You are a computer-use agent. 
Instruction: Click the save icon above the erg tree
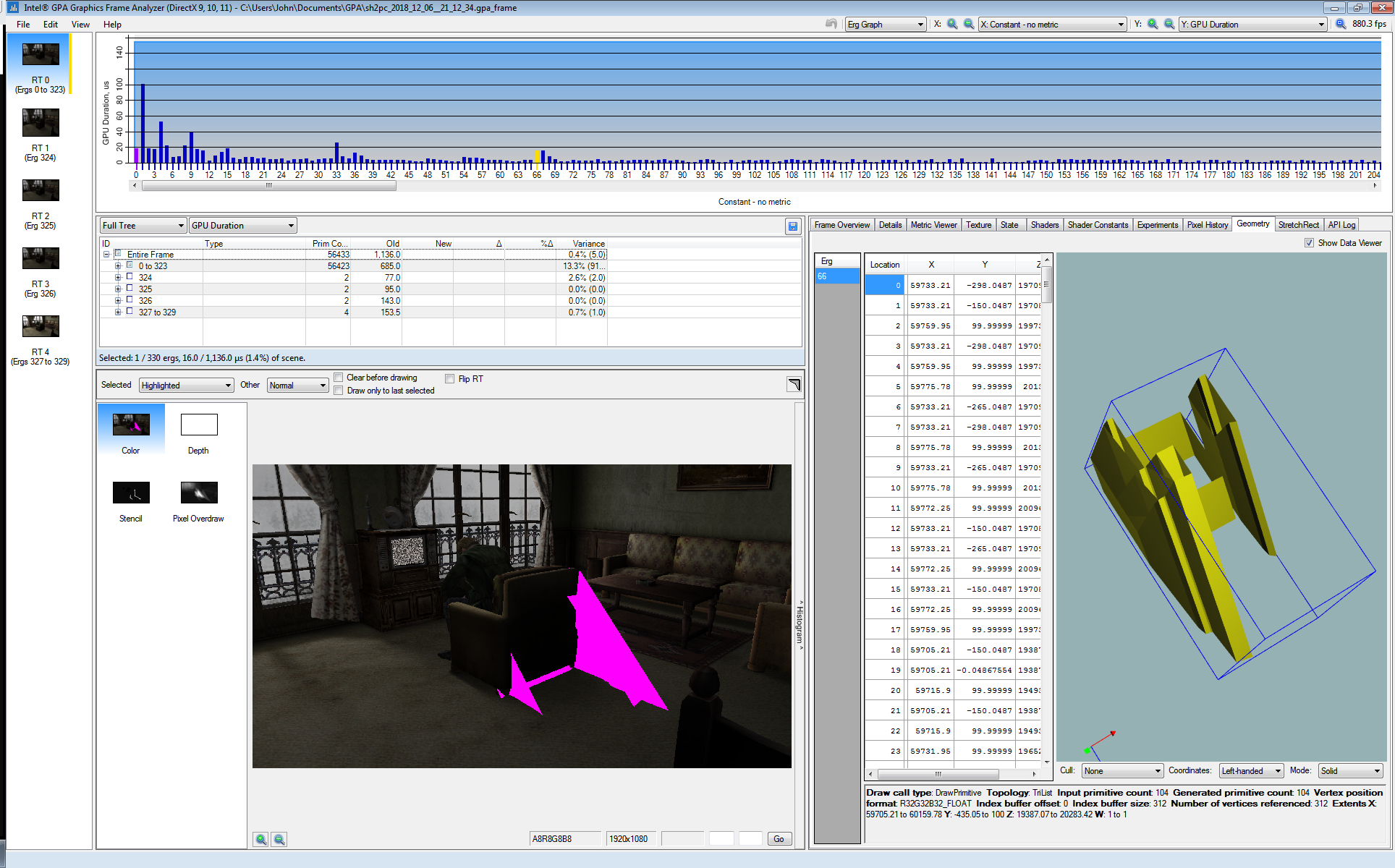pyautogui.click(x=793, y=226)
